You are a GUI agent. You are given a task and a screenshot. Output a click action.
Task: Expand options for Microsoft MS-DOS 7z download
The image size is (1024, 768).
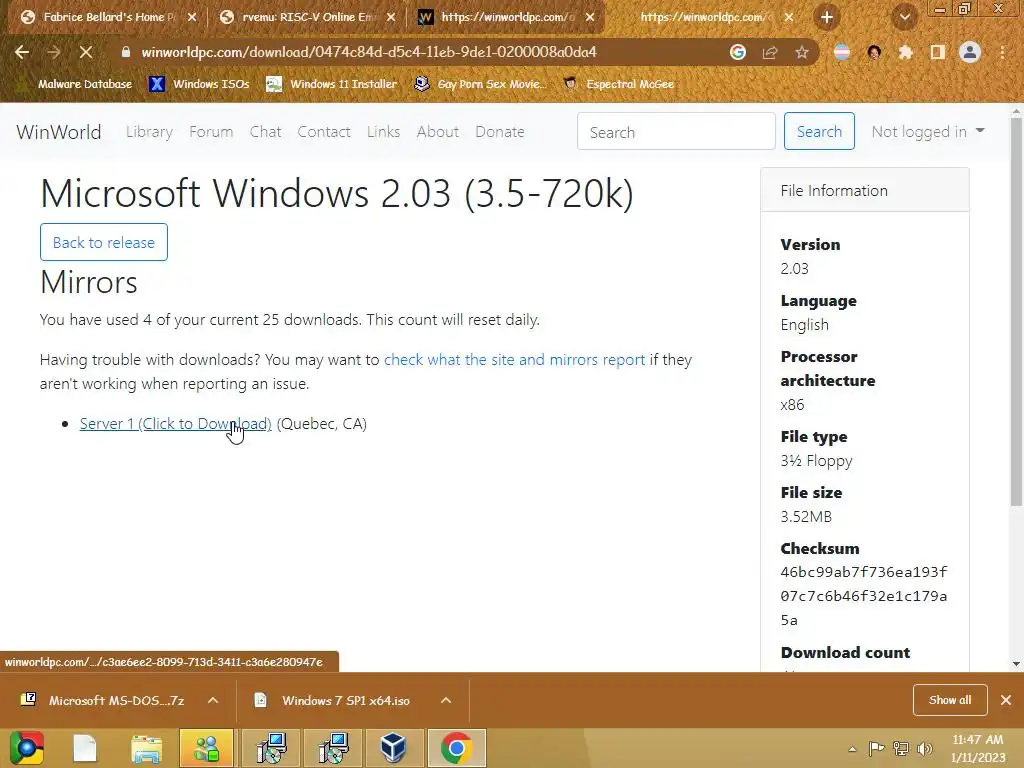tap(213, 701)
